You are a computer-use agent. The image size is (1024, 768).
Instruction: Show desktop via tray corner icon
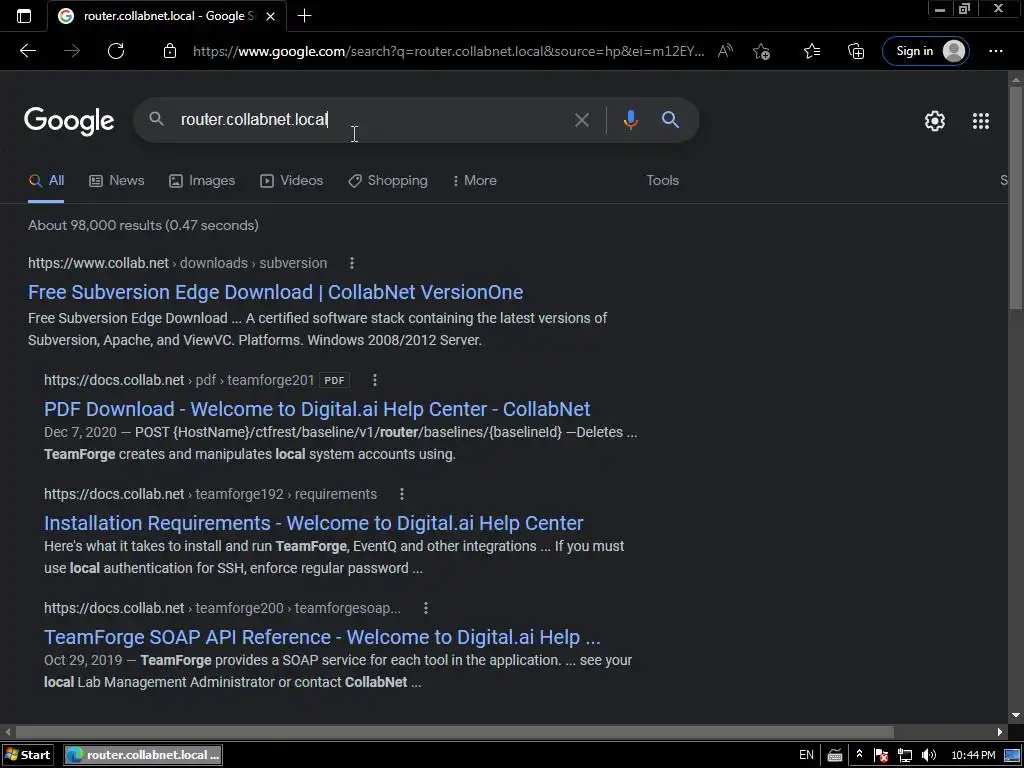1012,755
